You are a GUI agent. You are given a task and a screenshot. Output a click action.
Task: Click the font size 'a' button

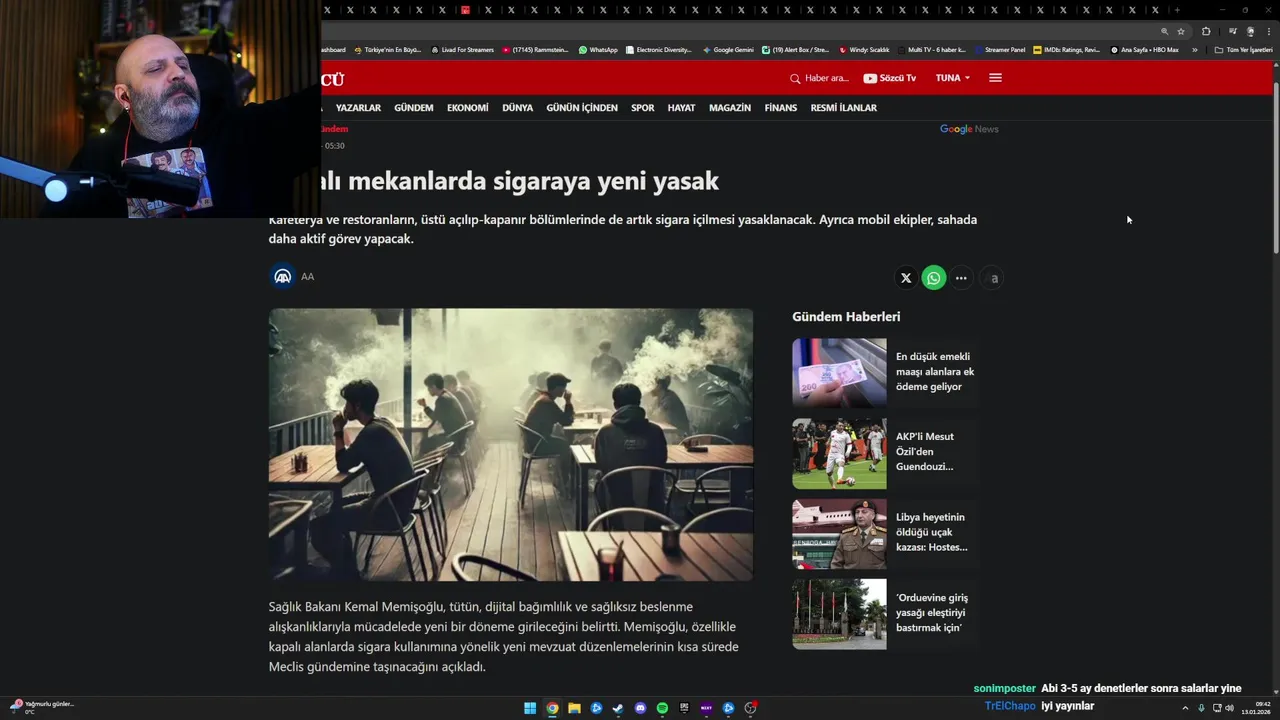pos(993,278)
